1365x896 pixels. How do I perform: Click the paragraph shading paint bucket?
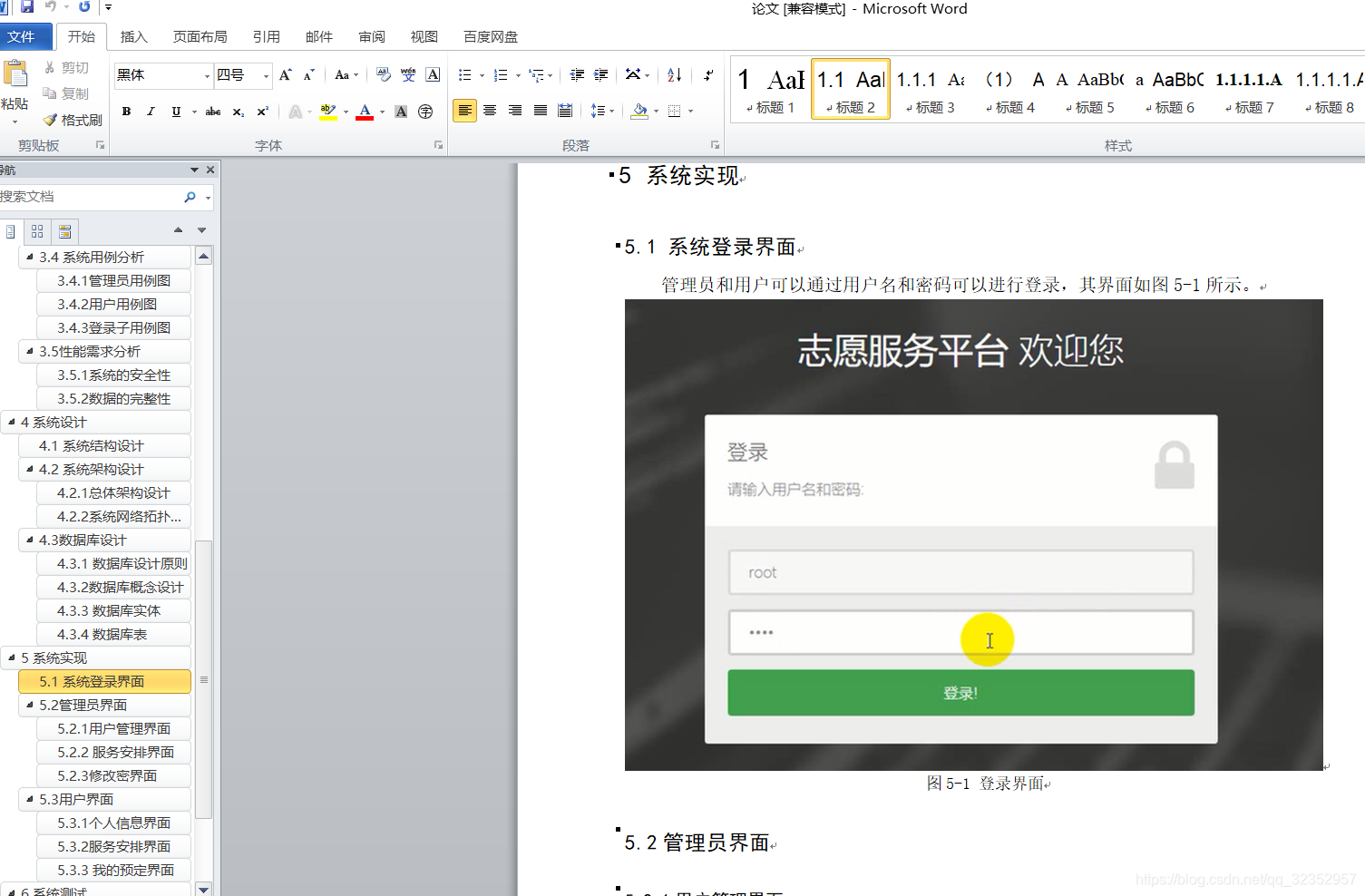click(639, 111)
